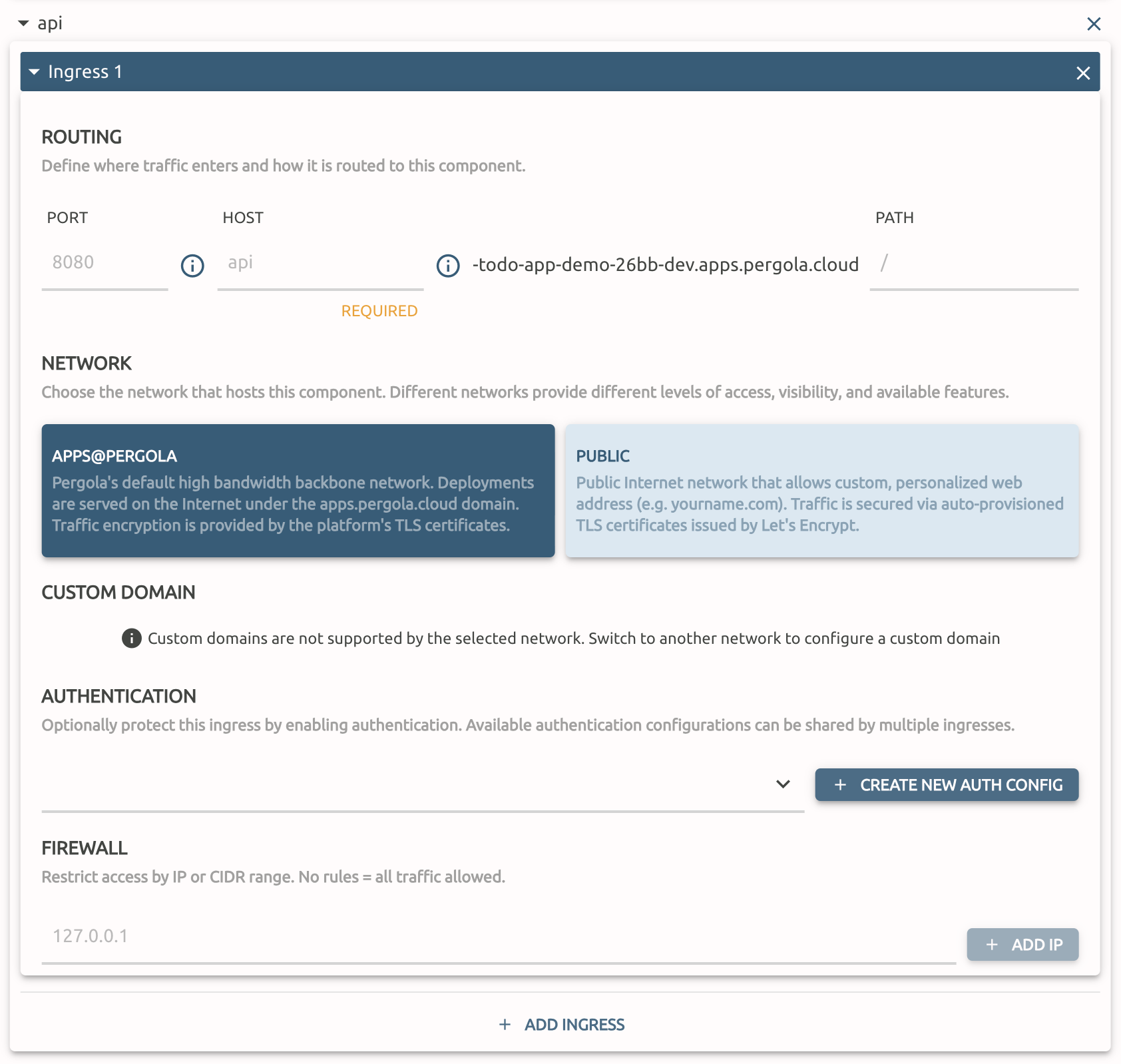Select the PUBLIC network card

pyautogui.click(x=822, y=491)
